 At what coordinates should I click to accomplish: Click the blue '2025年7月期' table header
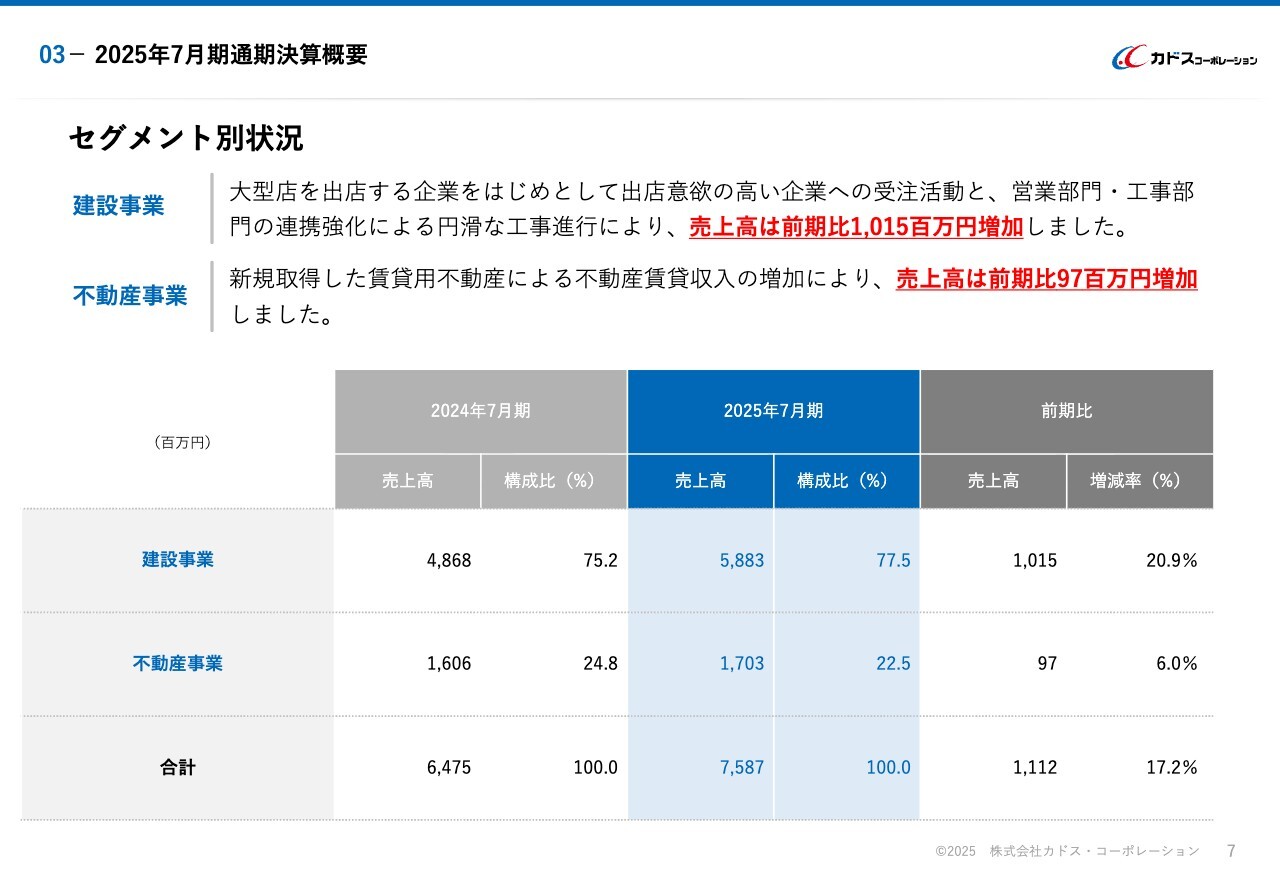tap(774, 411)
